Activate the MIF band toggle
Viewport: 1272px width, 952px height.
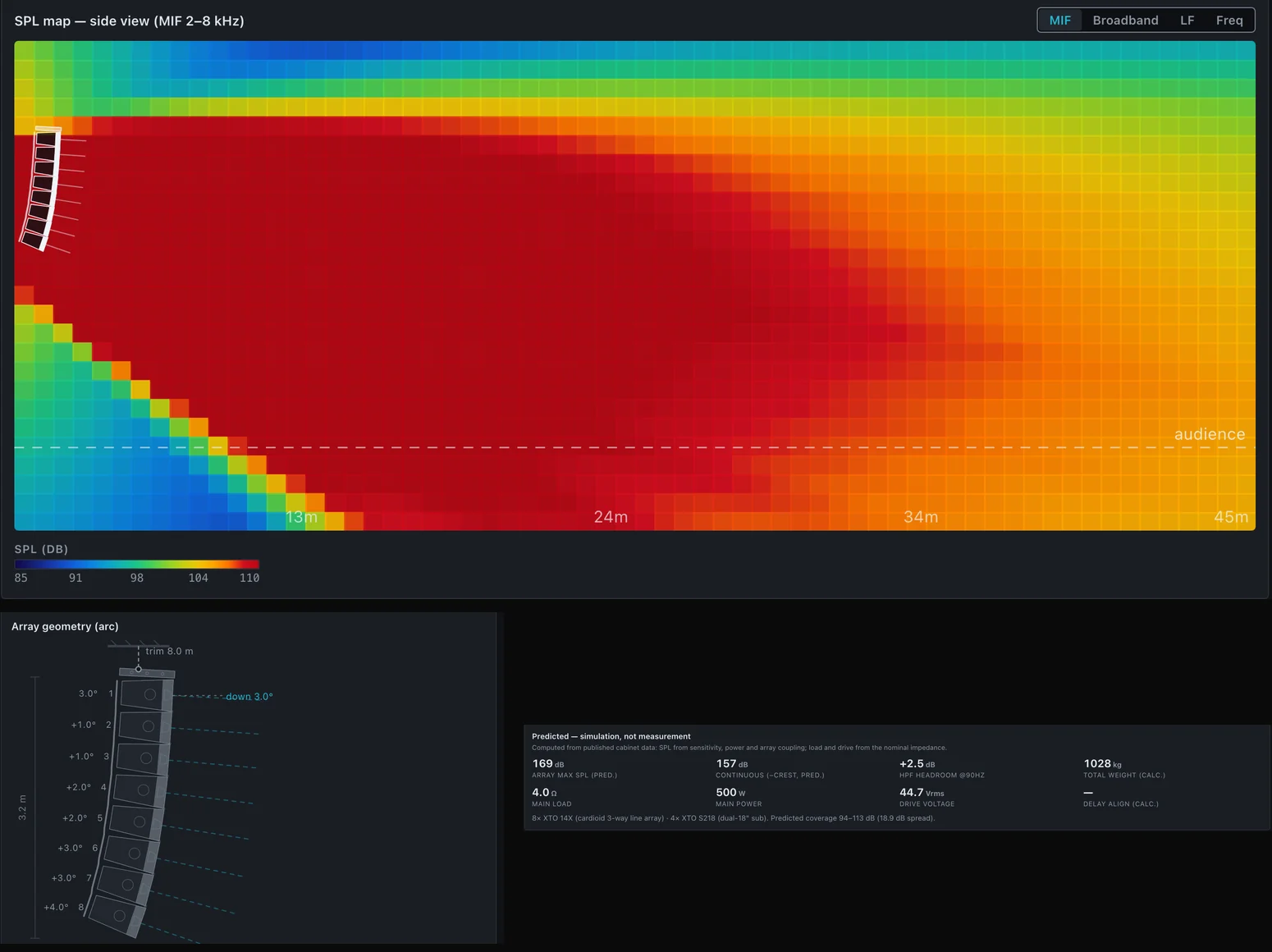click(1059, 21)
